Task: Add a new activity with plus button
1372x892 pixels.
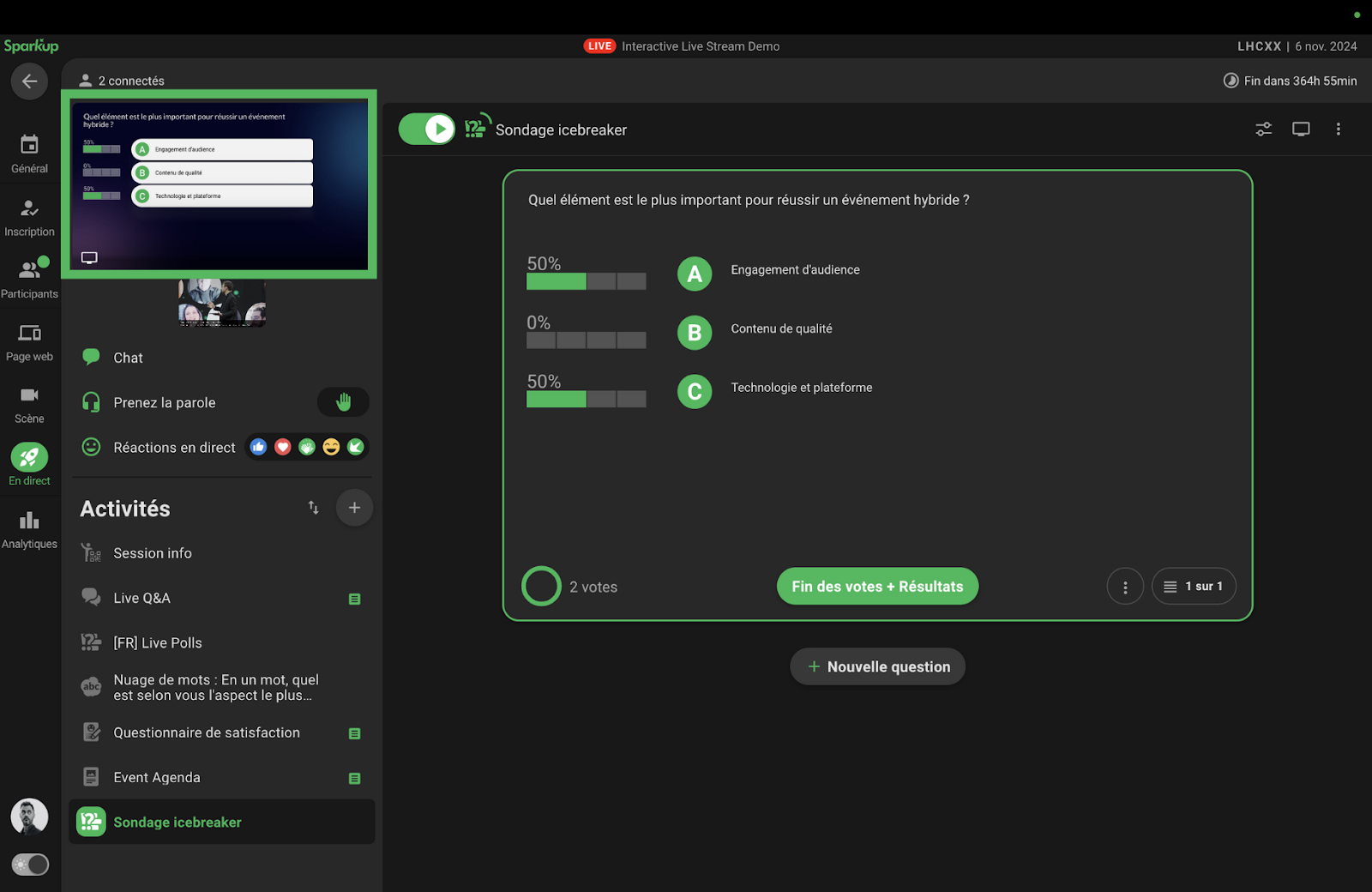Action: (x=354, y=508)
